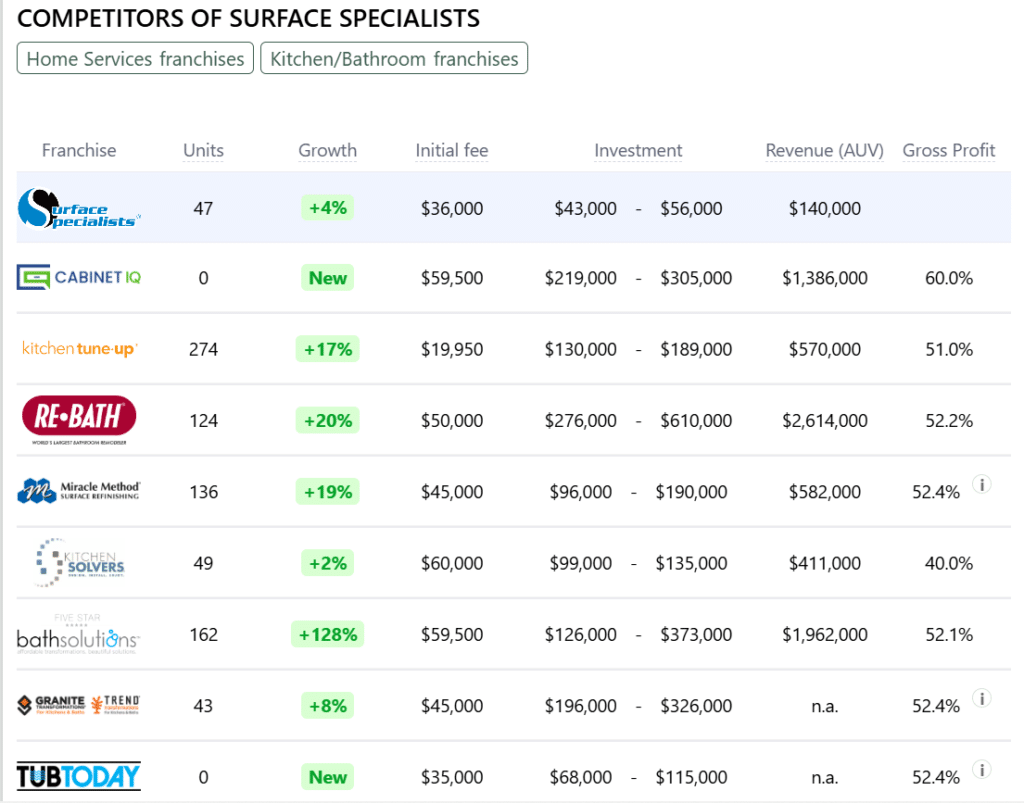Open the Kitchen Tune-Up logo
The image size is (1024, 803).
(80, 349)
